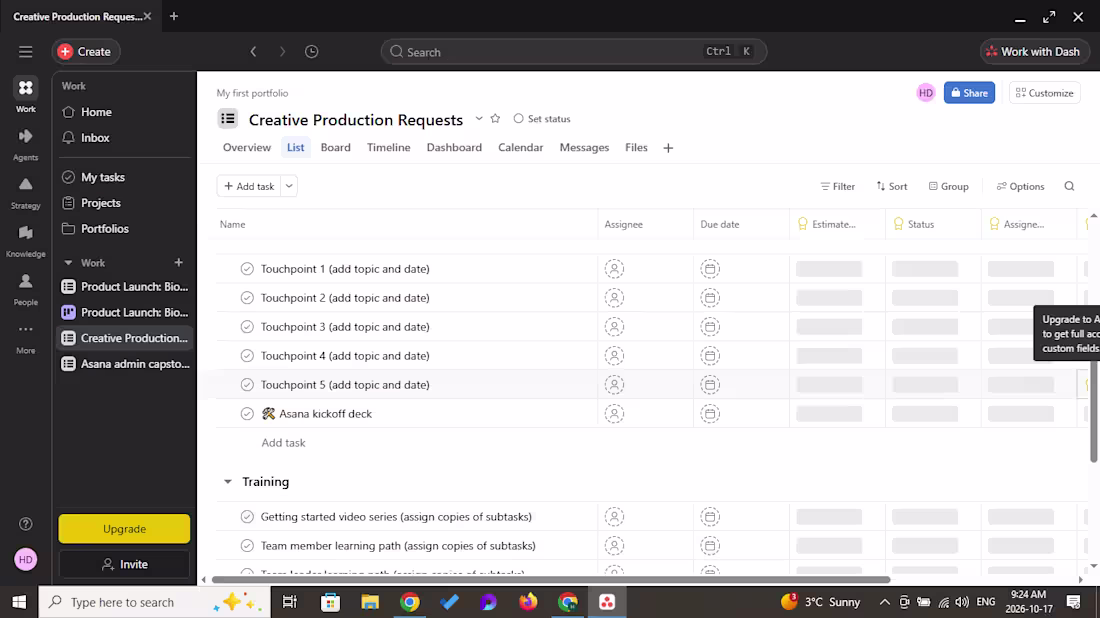Open the Add task dropdown arrow
The image size is (1100, 618).
(x=289, y=186)
